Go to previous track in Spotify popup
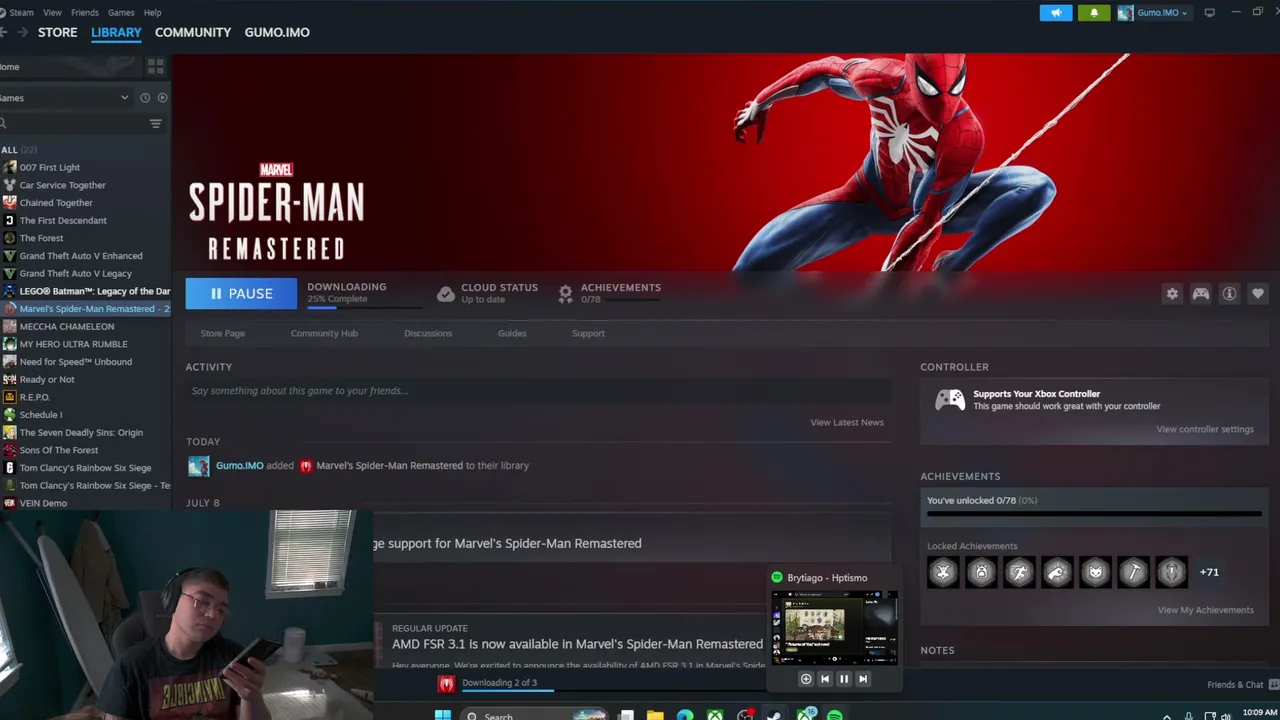This screenshot has width=1280, height=720. pos(825,679)
